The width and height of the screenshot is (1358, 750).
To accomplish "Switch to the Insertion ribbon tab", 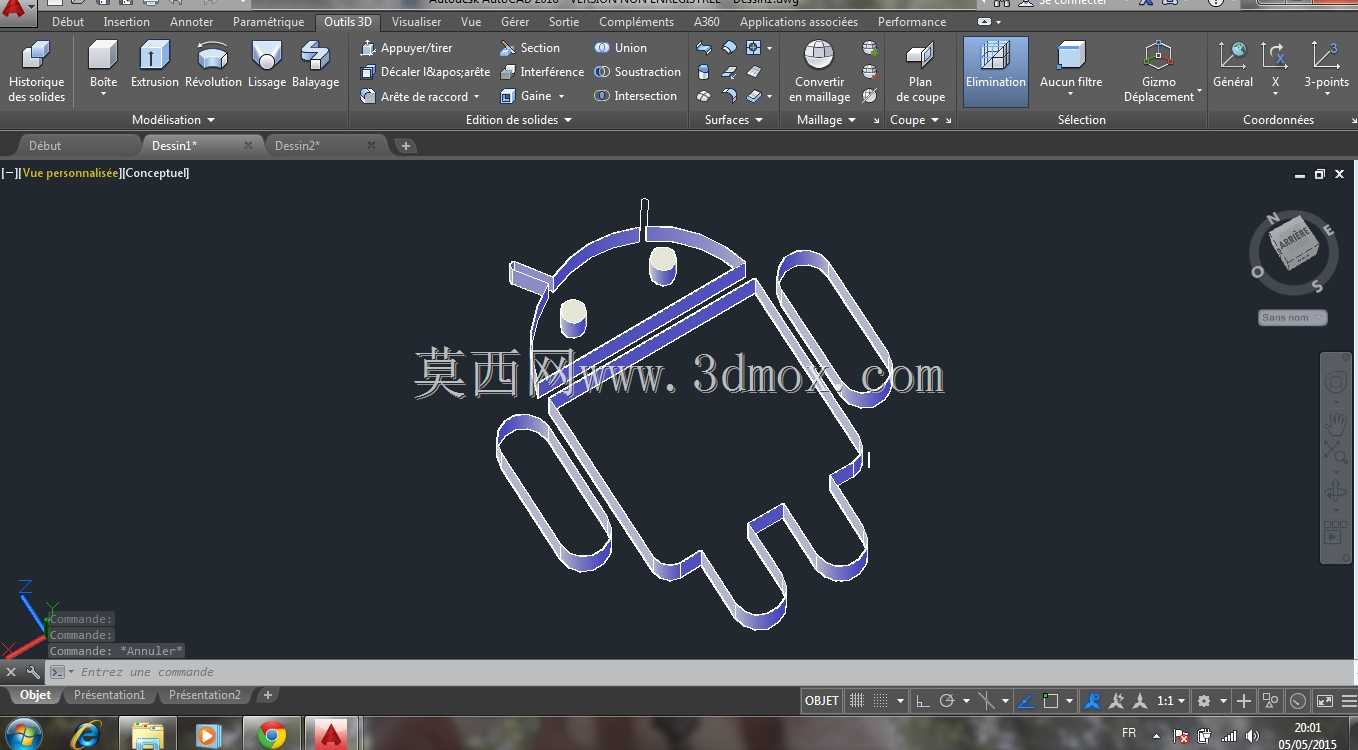I will [127, 21].
